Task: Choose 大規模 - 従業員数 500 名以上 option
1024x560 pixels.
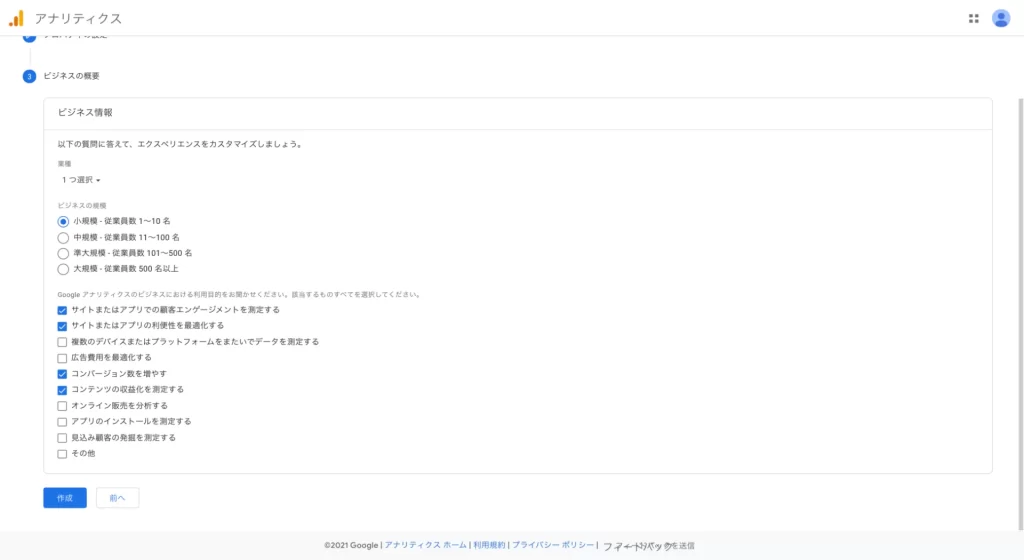Action: (x=63, y=269)
